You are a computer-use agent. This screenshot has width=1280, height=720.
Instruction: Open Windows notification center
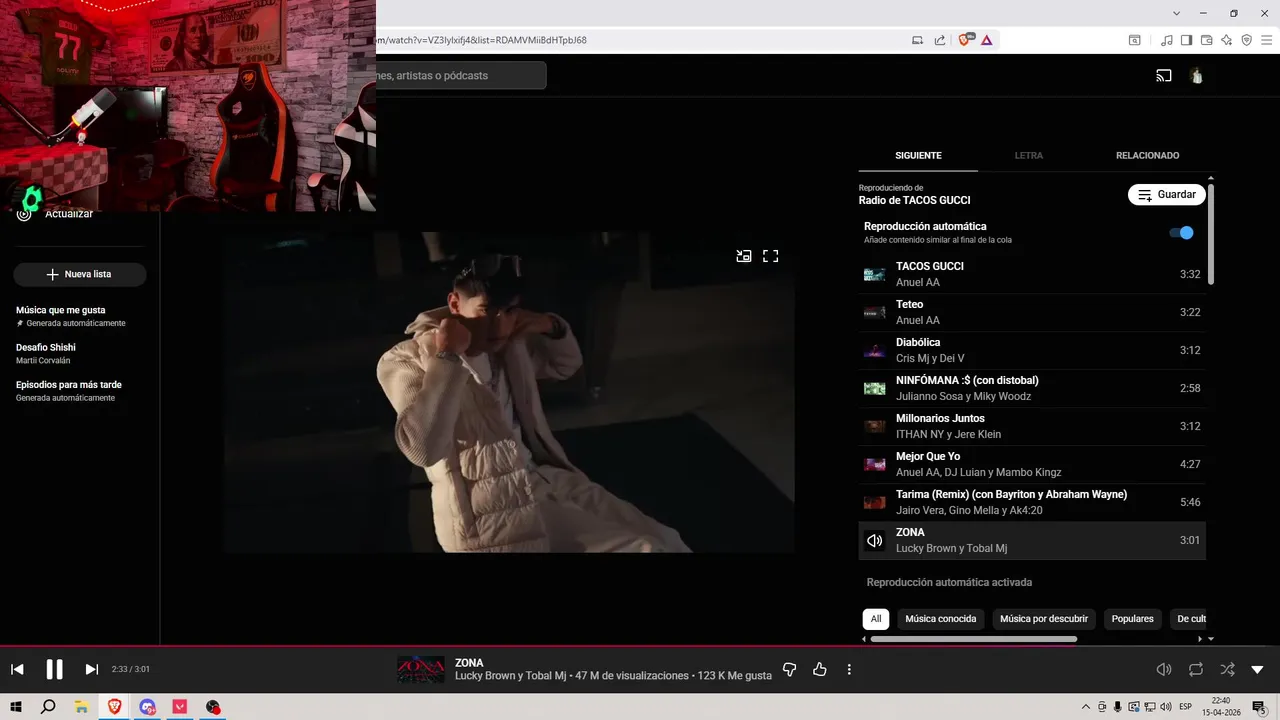click(1259, 707)
